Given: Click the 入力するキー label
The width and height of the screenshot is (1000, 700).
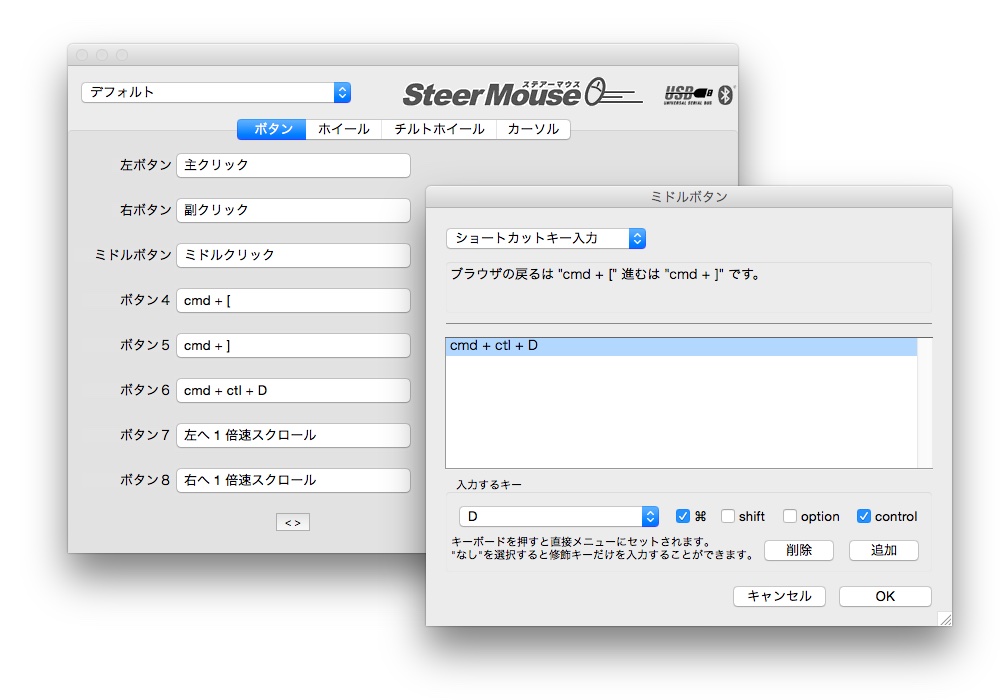Looking at the screenshot, I should (x=489, y=485).
